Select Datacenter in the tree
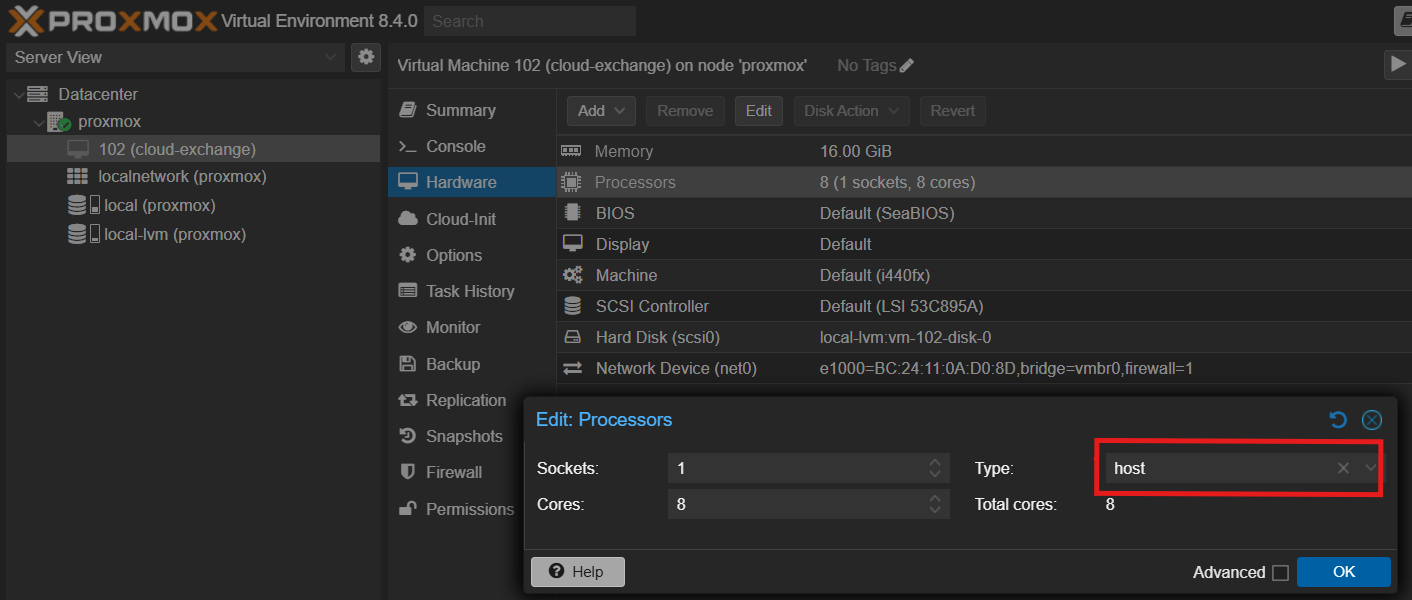 [98, 94]
